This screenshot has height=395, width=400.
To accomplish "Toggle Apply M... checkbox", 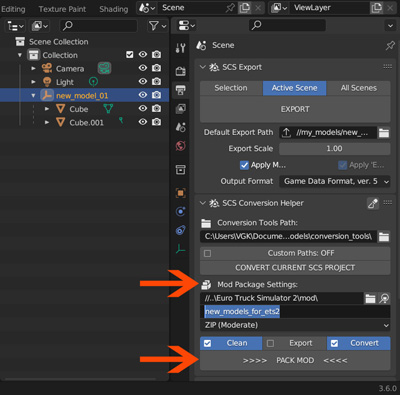I will point(244,165).
